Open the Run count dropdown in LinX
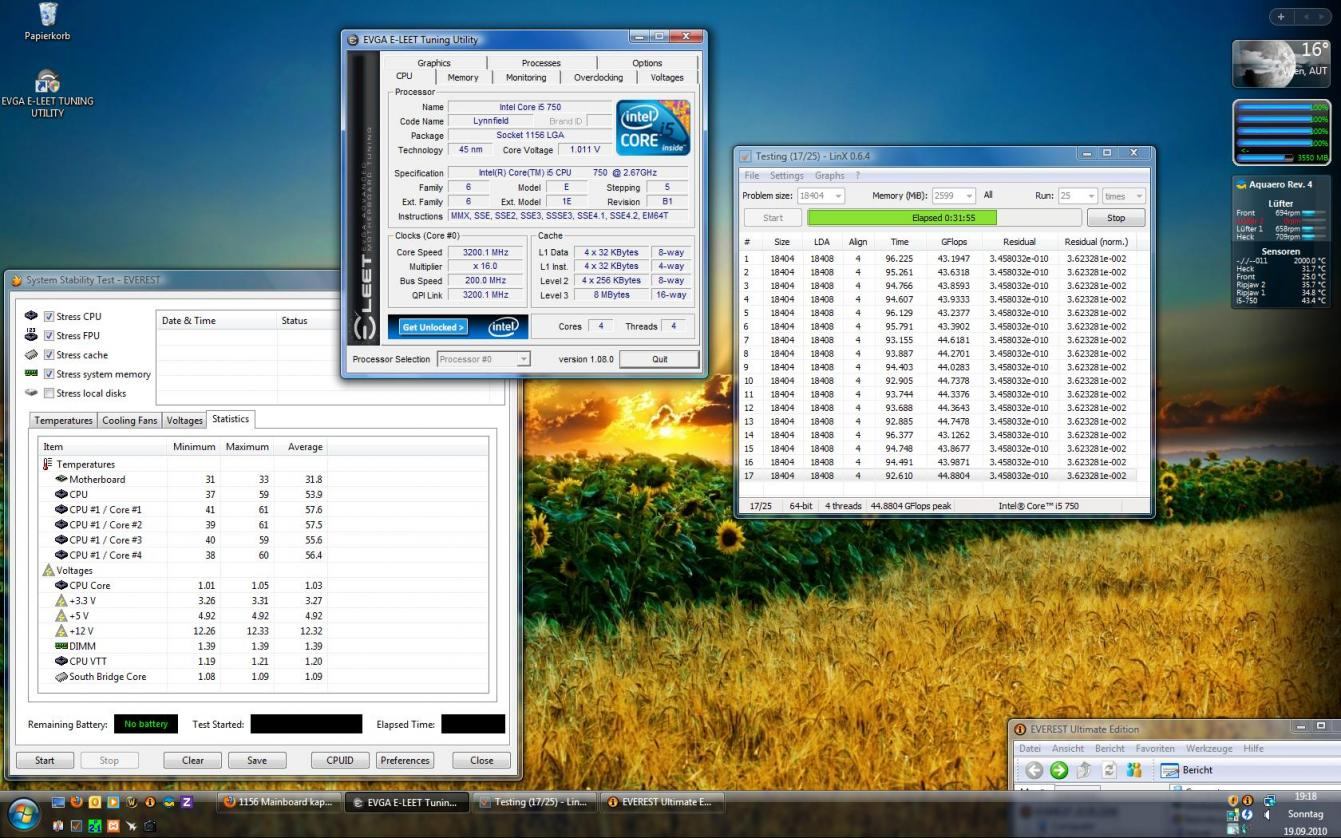This screenshot has width=1341, height=838. pos(1077,196)
